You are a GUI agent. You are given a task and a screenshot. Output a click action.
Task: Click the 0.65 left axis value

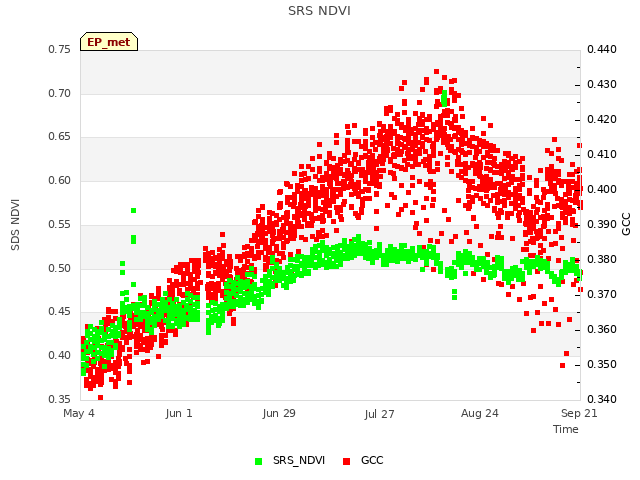click(60, 136)
